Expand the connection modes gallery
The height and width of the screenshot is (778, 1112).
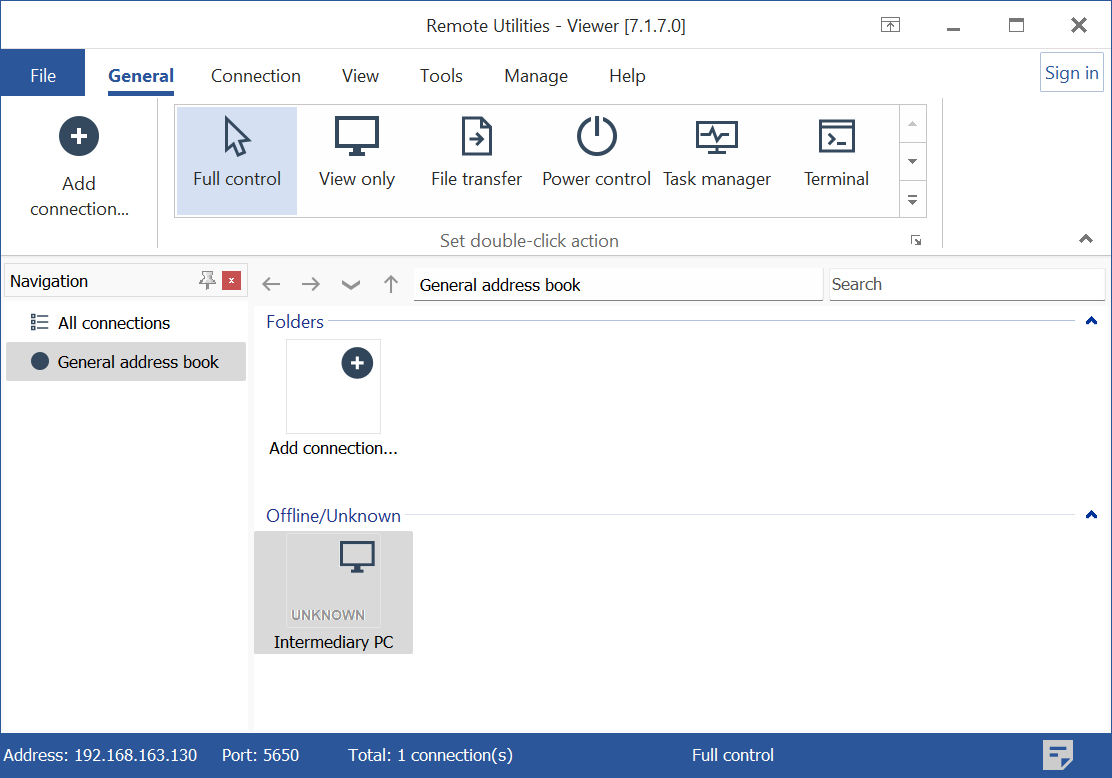pyautogui.click(x=912, y=199)
